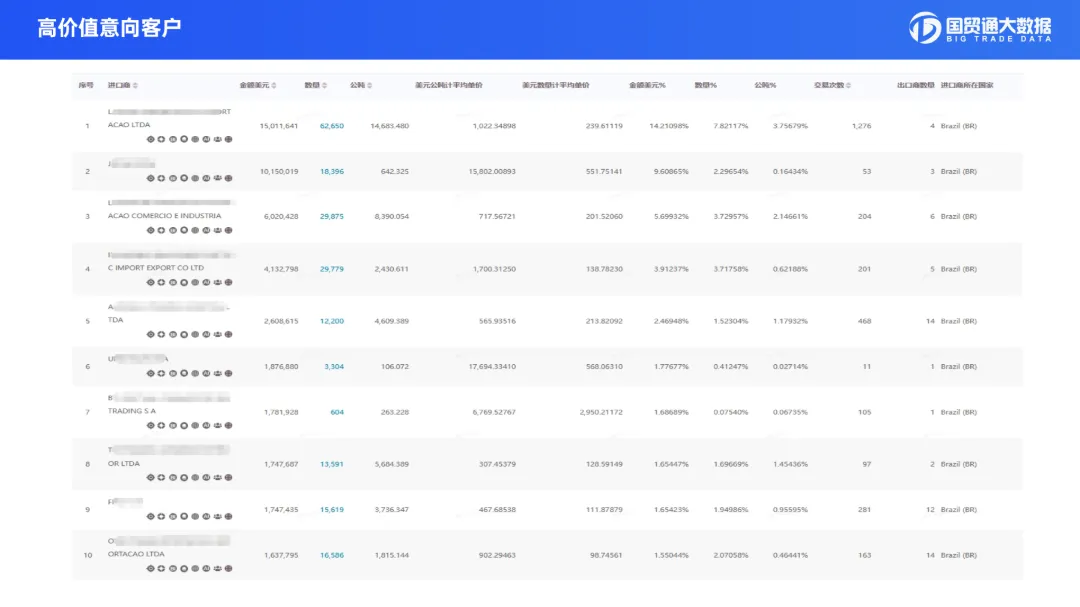Click the AI icon in row 1 (ACAO LTDA)
This screenshot has height=607, width=1080.
coord(206,139)
